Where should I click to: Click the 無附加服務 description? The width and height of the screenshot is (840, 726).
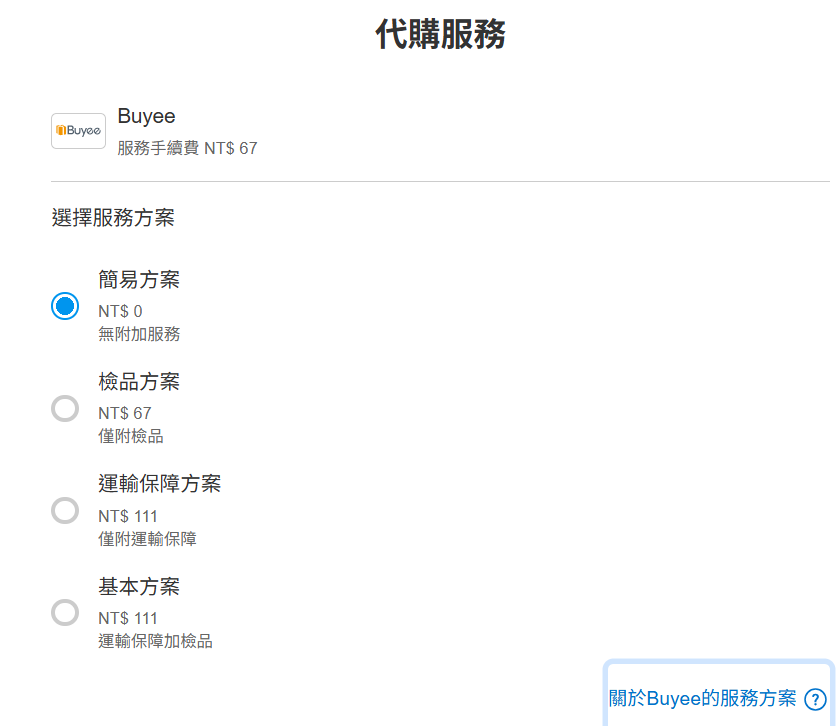point(139,334)
